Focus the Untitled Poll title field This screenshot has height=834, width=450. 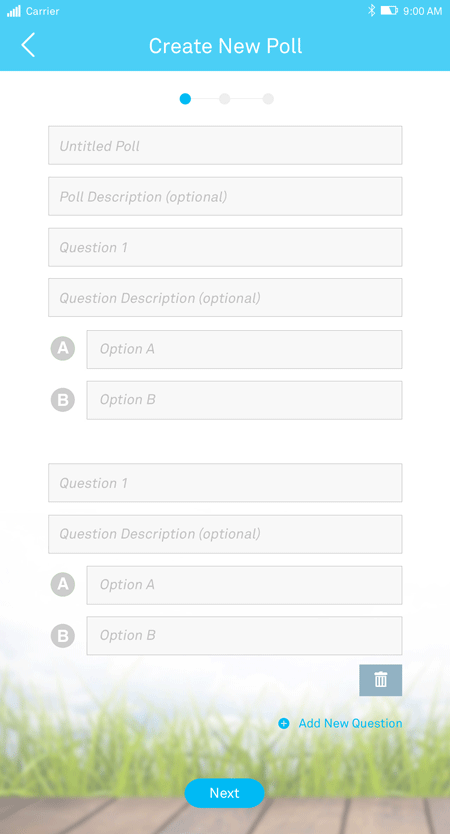coord(225,145)
